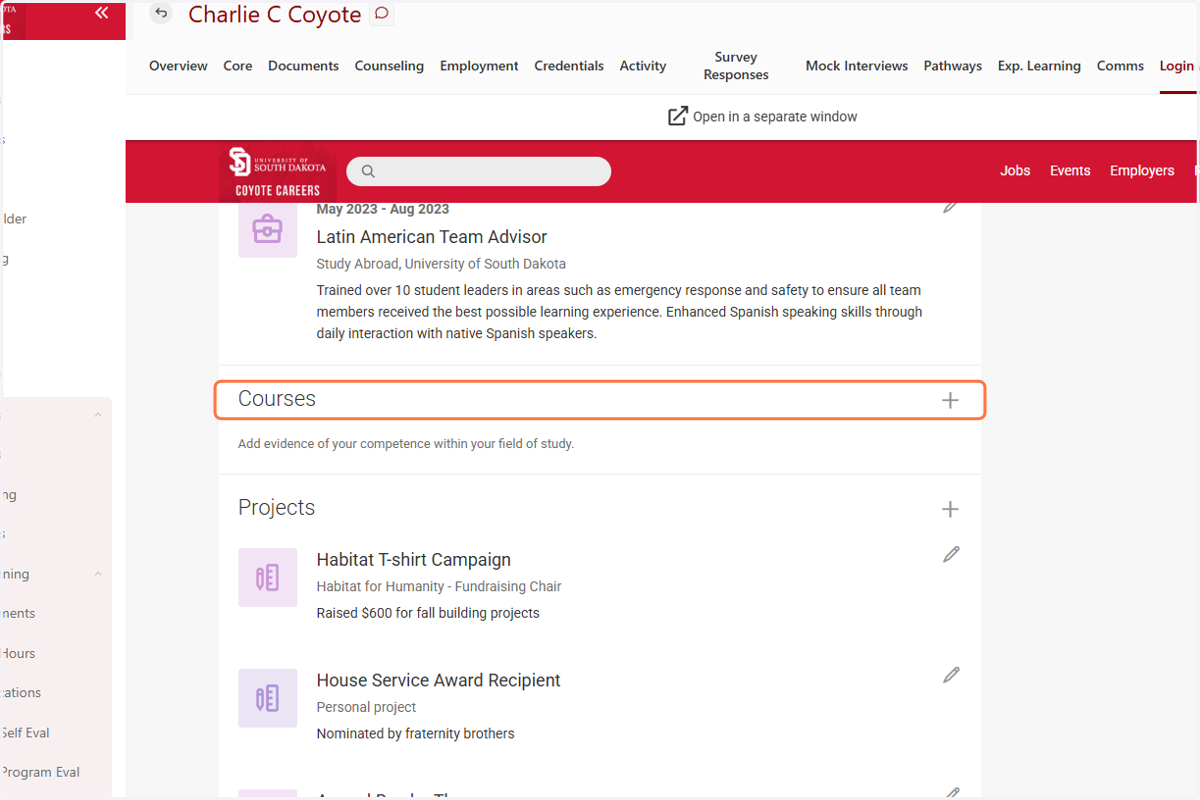Screen dimensions: 1200x800
Task: Open the Self Eval sidebar item
Action: click(25, 733)
